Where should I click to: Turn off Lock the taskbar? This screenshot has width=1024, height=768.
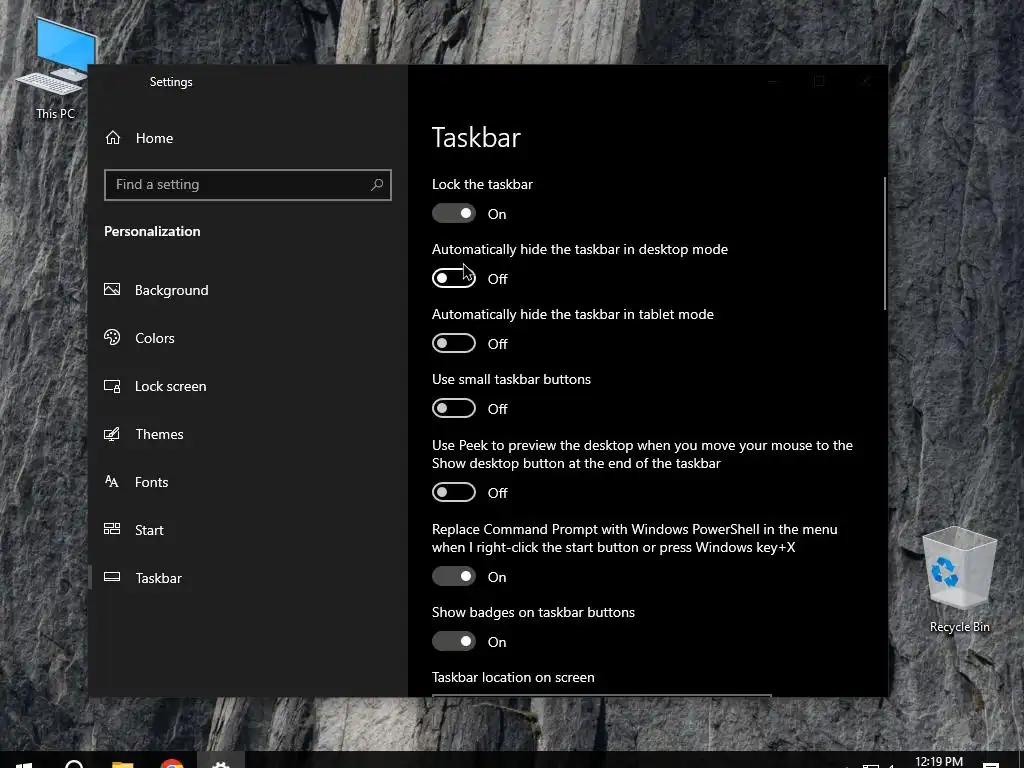pos(454,214)
